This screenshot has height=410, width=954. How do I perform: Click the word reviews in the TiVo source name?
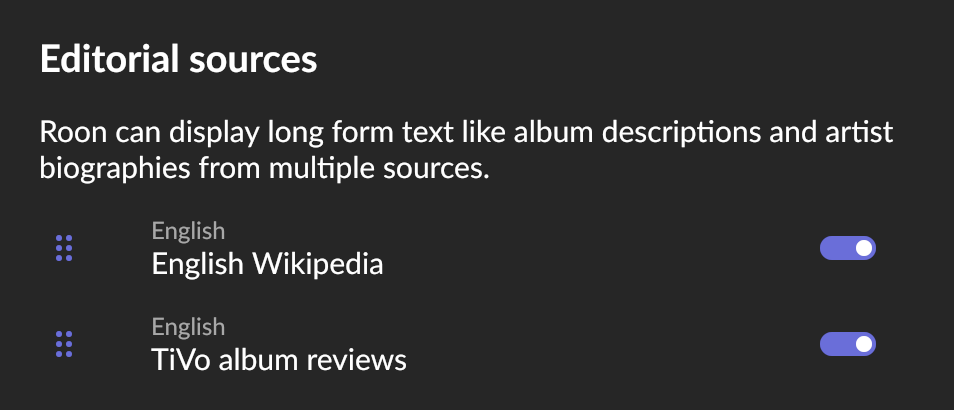356,360
